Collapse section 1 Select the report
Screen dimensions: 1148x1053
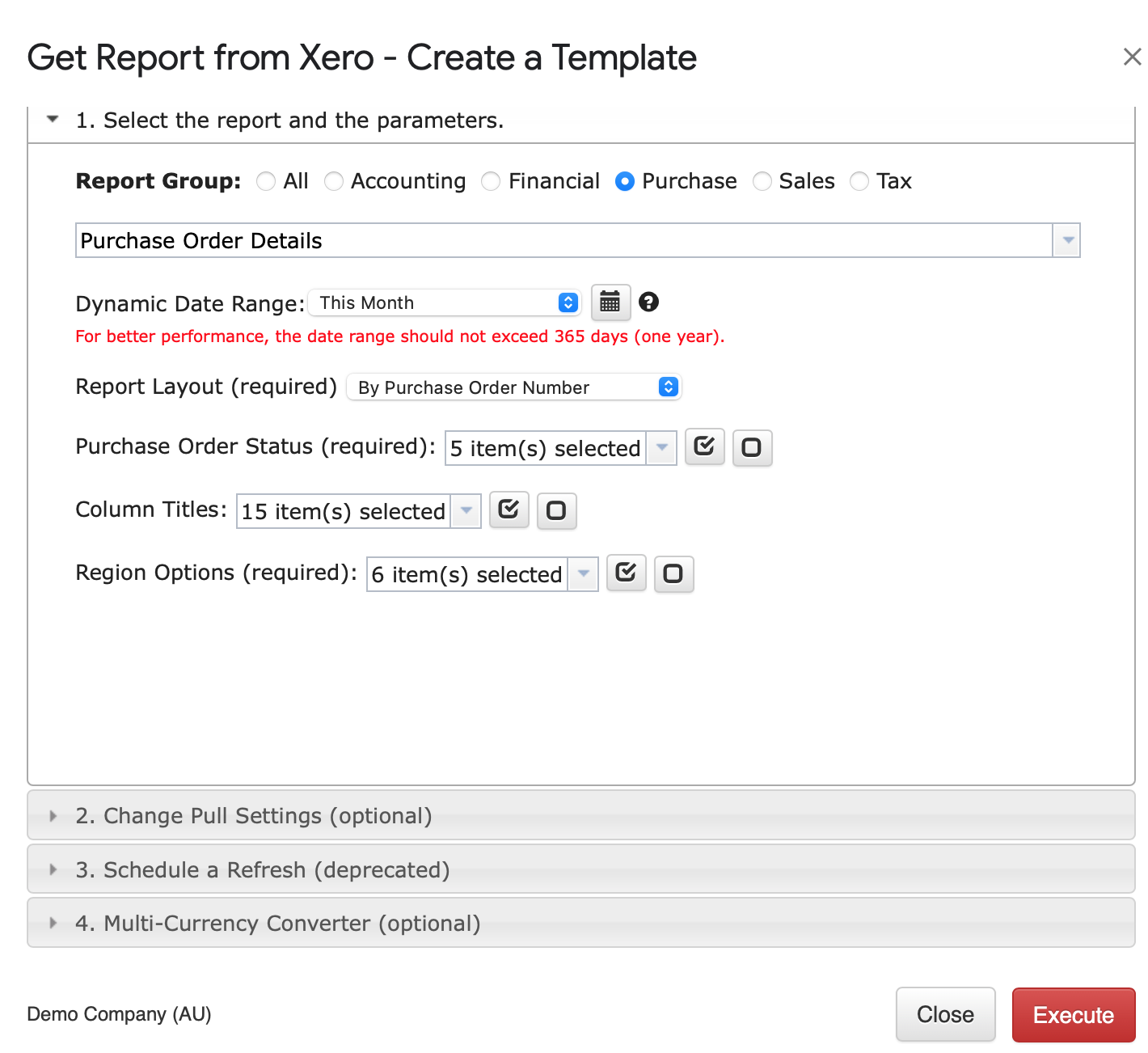pos(581,121)
